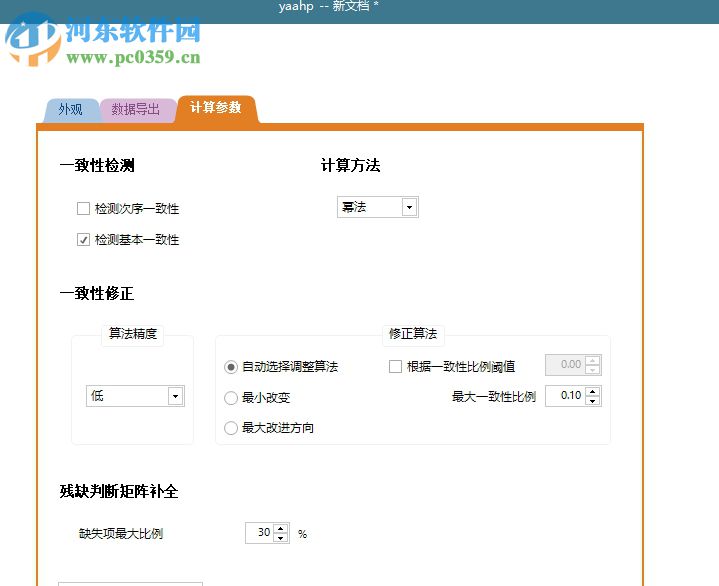Tick 根据一致性比例阈值 checkbox

(395, 366)
